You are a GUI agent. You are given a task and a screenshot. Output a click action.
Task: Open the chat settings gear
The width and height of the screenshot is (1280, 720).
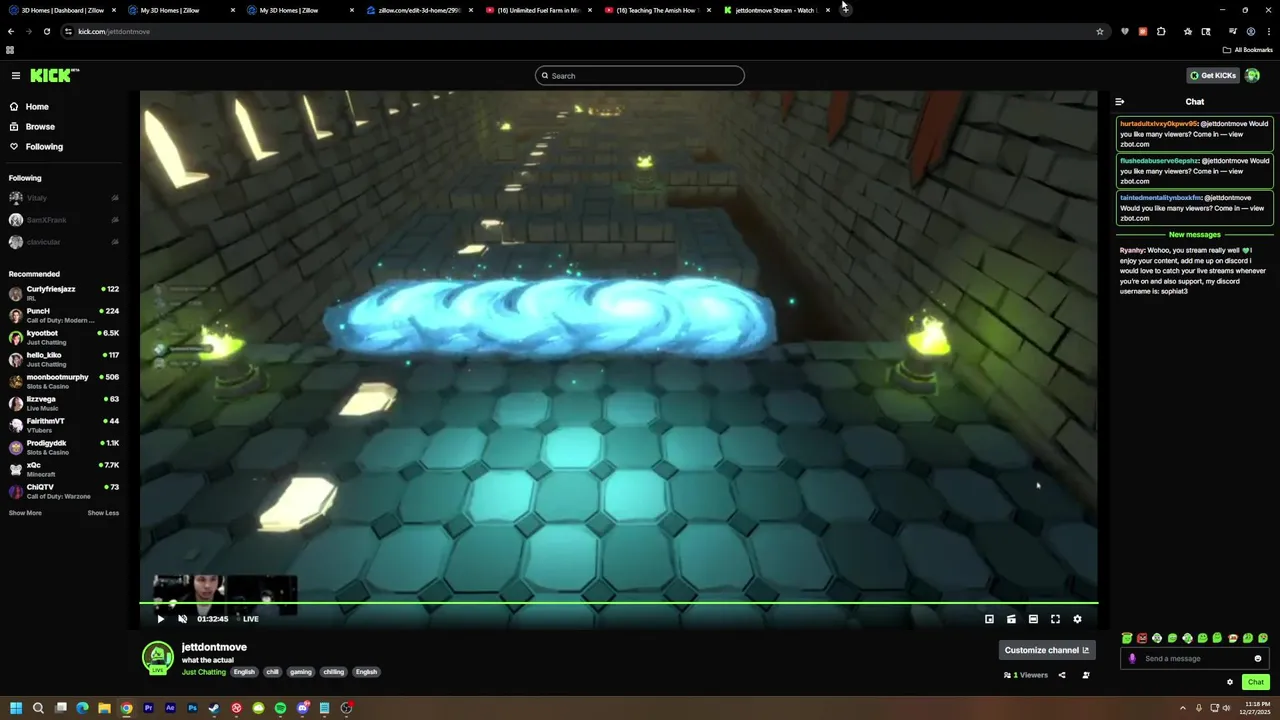point(1230,682)
